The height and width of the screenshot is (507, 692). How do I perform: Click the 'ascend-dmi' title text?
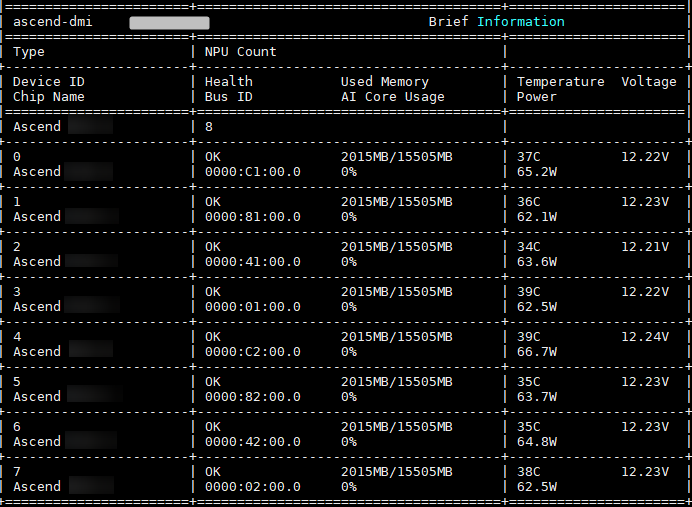pyautogui.click(x=53, y=22)
